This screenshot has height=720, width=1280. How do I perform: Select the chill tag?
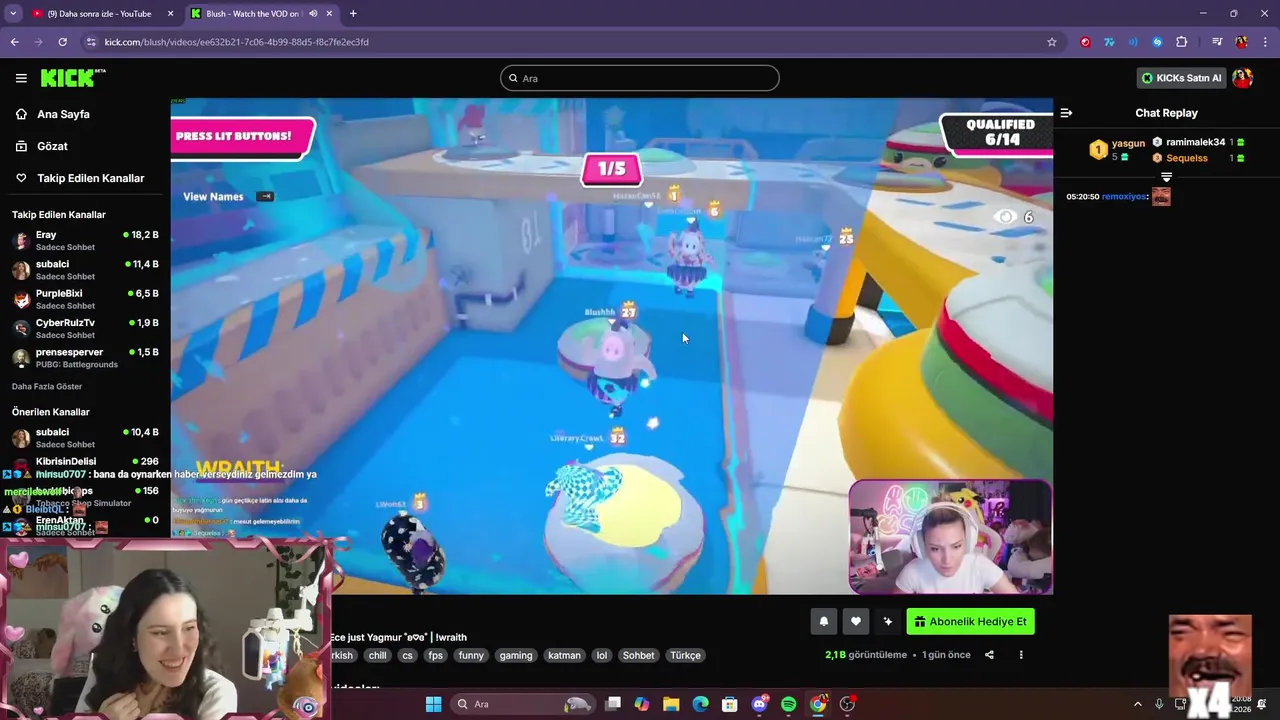coord(377,655)
